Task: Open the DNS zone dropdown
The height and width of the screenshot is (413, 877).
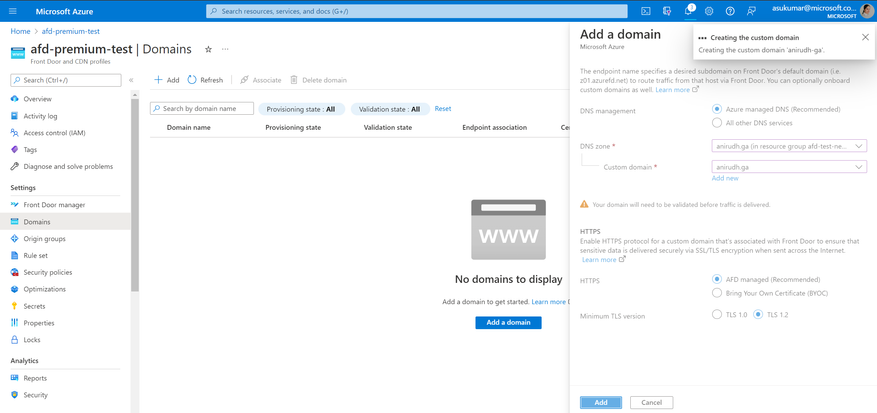Action: 789,146
